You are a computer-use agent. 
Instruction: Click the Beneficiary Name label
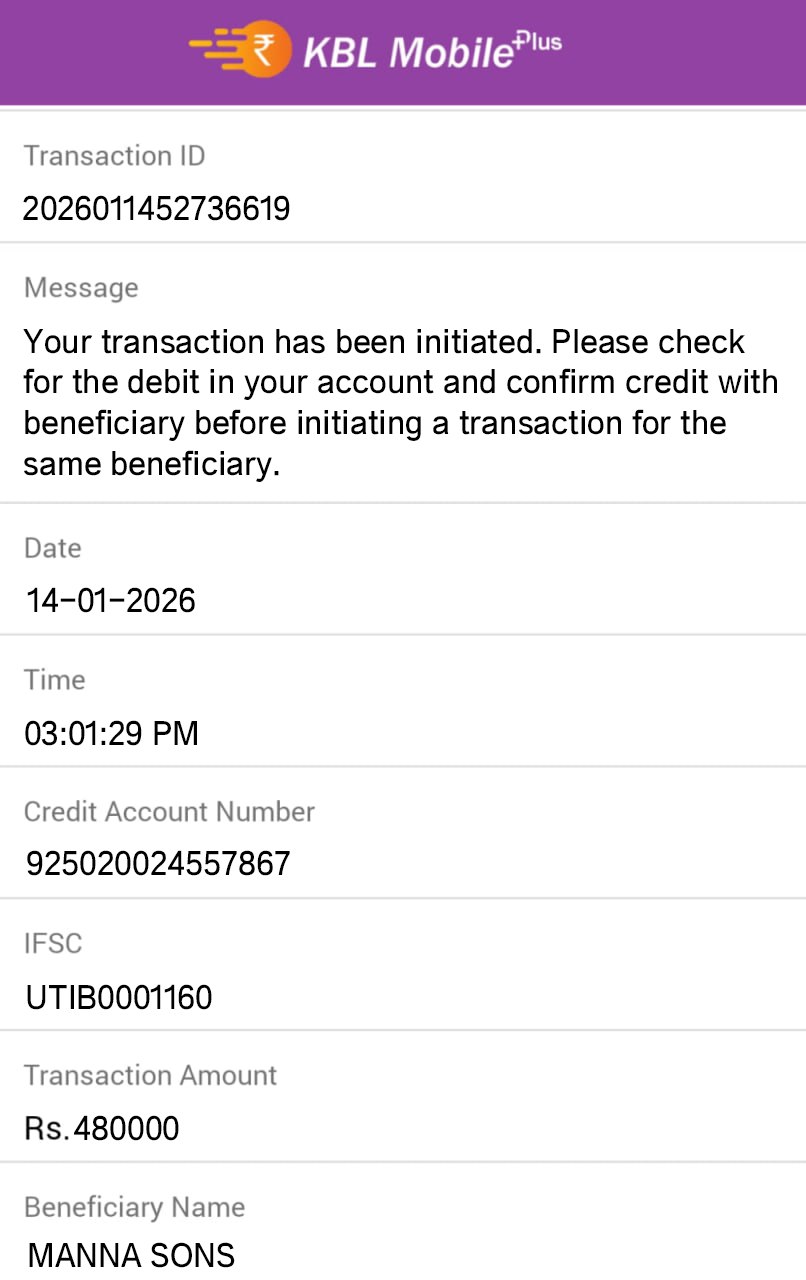pyautogui.click(x=134, y=1207)
